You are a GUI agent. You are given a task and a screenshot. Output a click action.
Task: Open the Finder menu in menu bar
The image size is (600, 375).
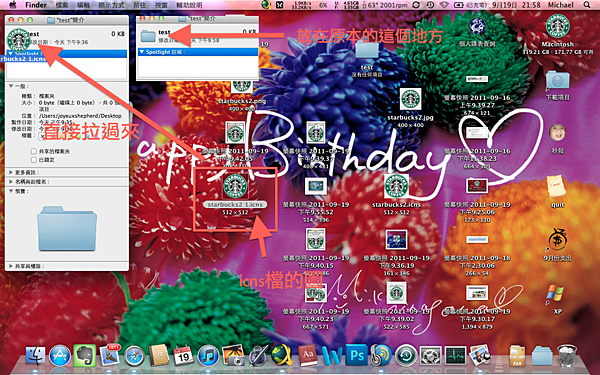coord(36,5)
